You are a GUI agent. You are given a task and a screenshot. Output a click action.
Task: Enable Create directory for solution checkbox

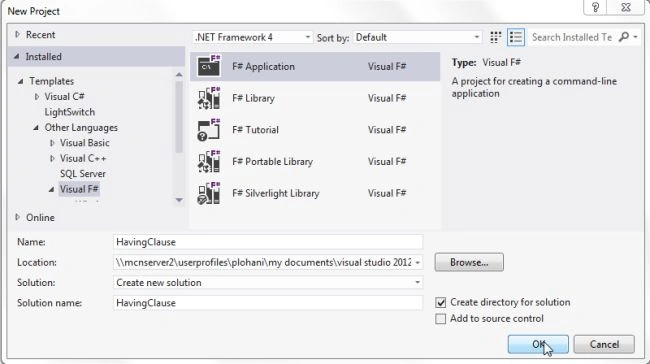(x=441, y=303)
